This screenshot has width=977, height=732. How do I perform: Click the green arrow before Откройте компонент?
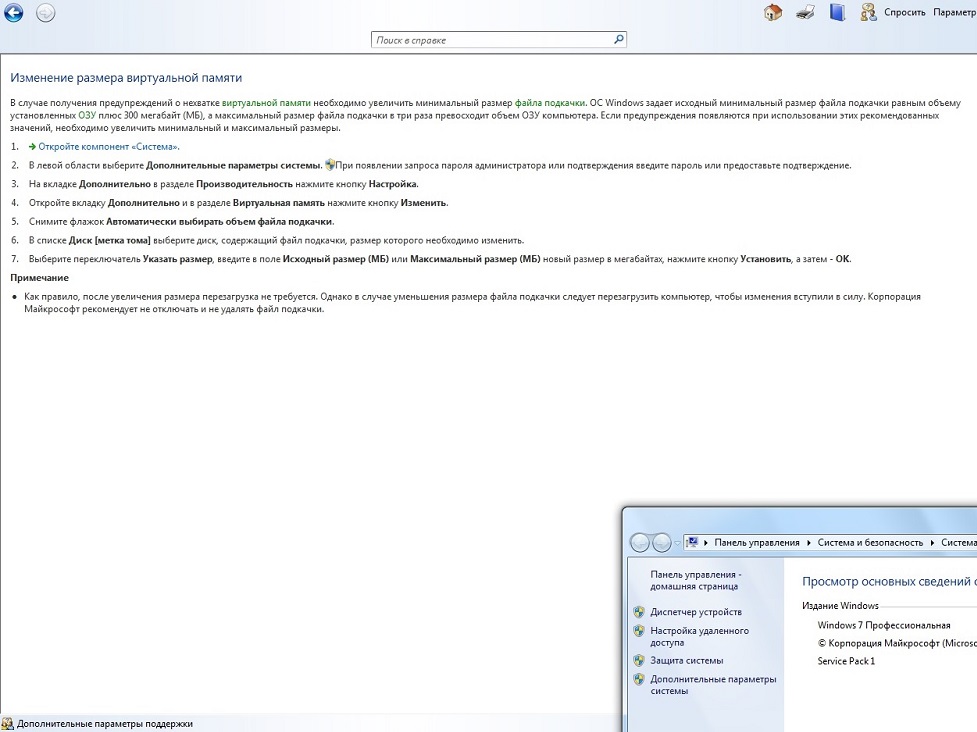pos(32,146)
